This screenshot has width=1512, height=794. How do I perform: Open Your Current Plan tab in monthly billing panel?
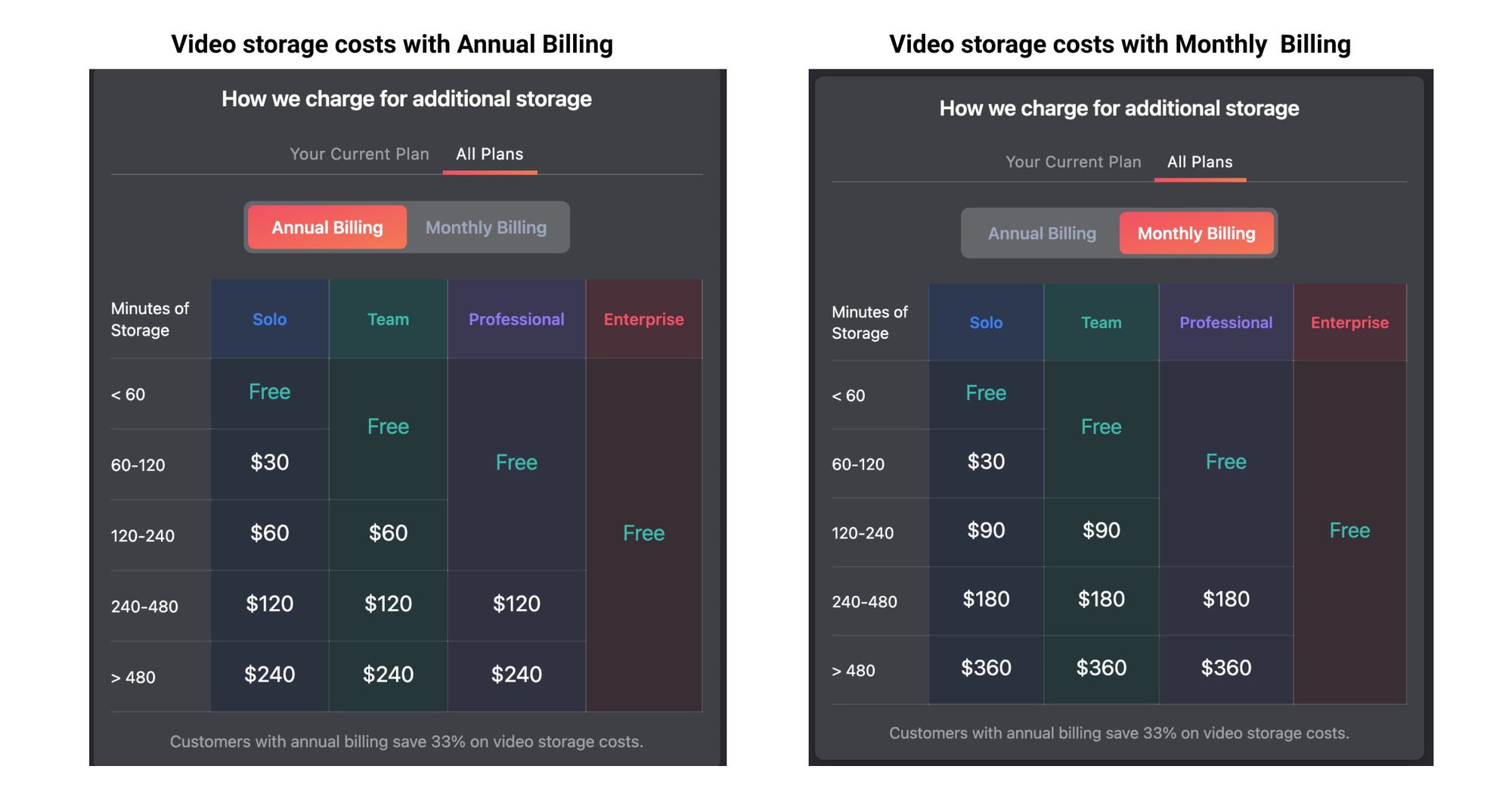pos(1073,162)
